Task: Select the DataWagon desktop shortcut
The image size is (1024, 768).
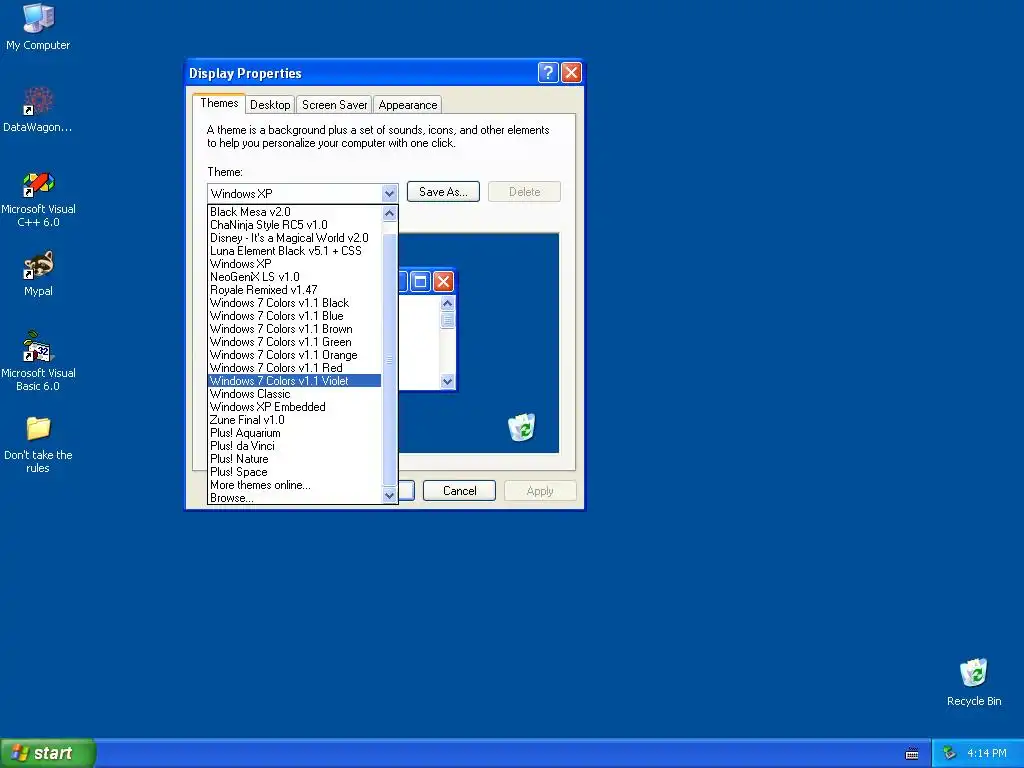Action: [x=38, y=109]
